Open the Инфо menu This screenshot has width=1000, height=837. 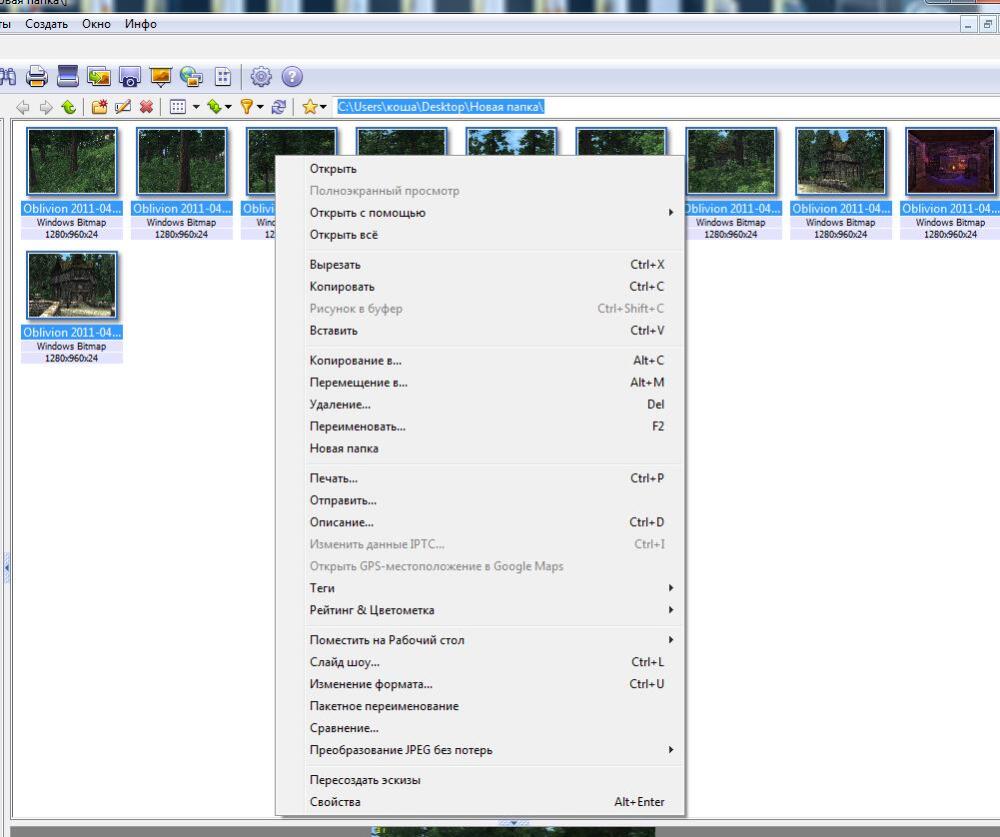tap(141, 24)
